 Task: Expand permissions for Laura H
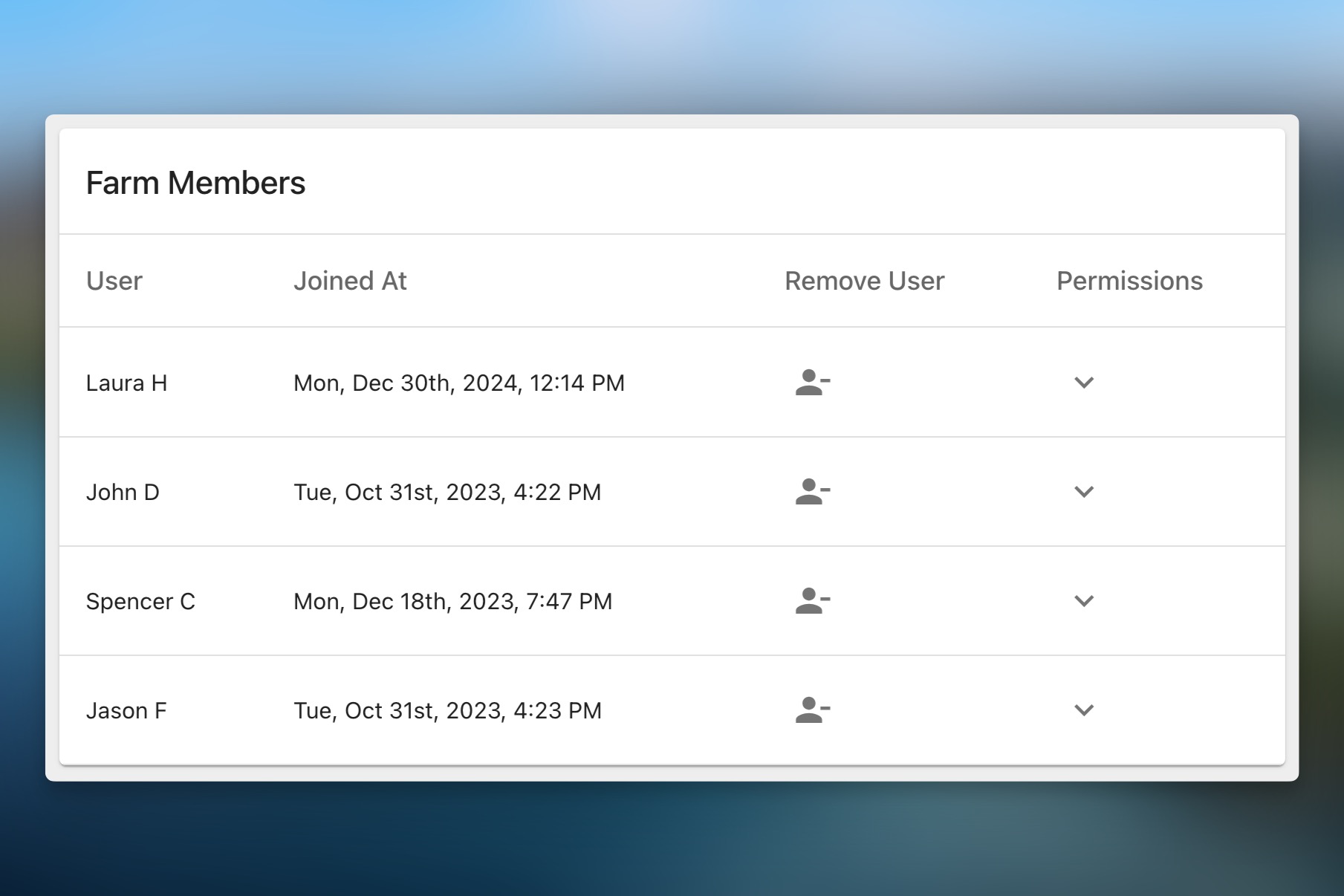pos(1085,383)
